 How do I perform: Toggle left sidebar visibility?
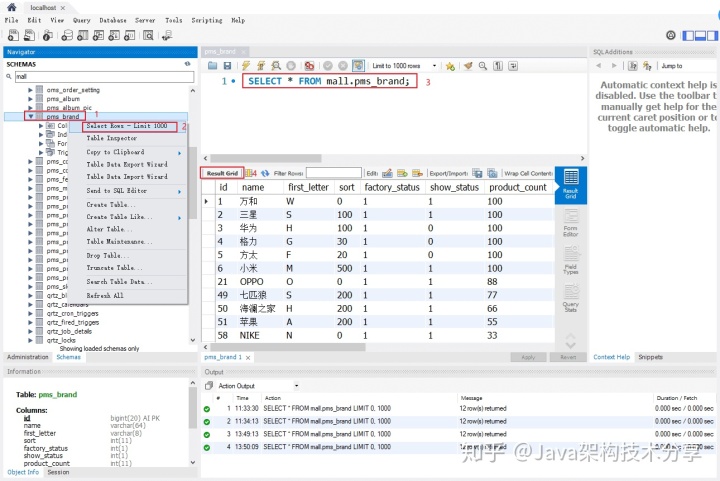pos(688,35)
